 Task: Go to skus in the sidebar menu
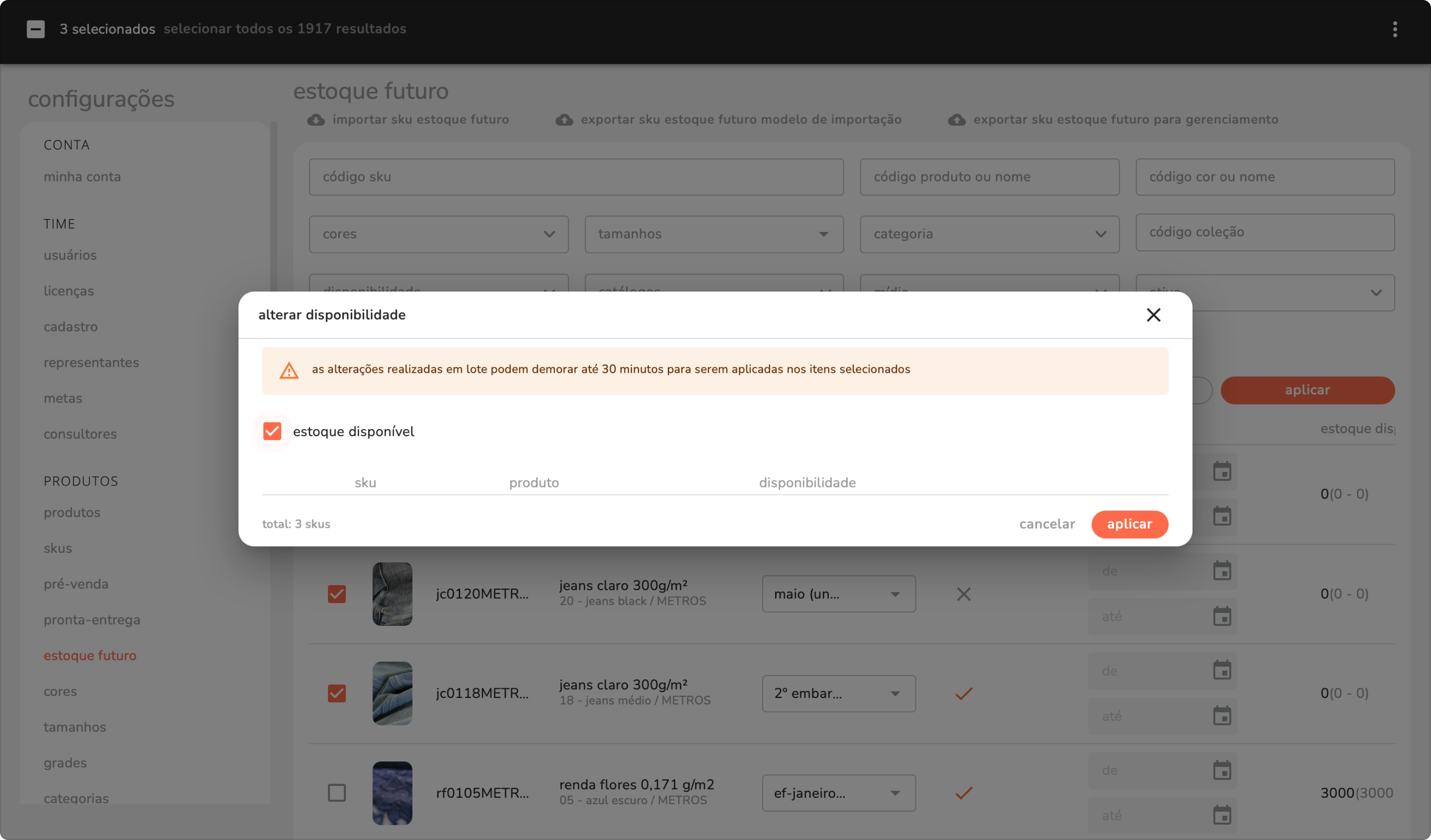(58, 548)
